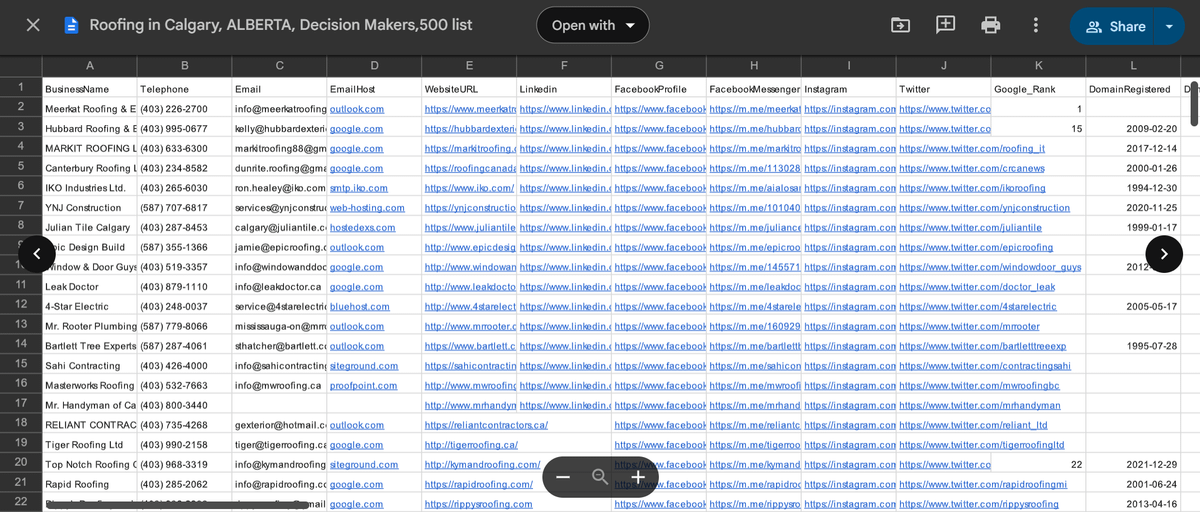This screenshot has height=512, width=1200.
Task: Select the Google_Rank header cell
Action: [x=1037, y=89]
